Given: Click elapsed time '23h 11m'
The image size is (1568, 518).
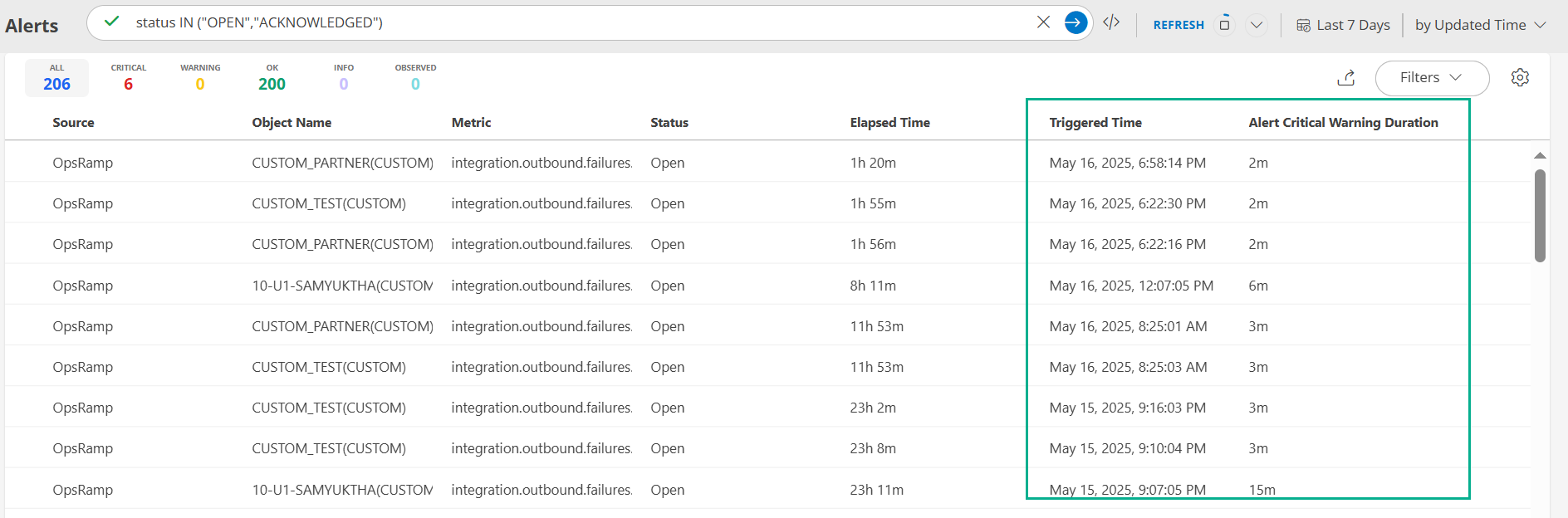Looking at the screenshot, I should click(876, 490).
